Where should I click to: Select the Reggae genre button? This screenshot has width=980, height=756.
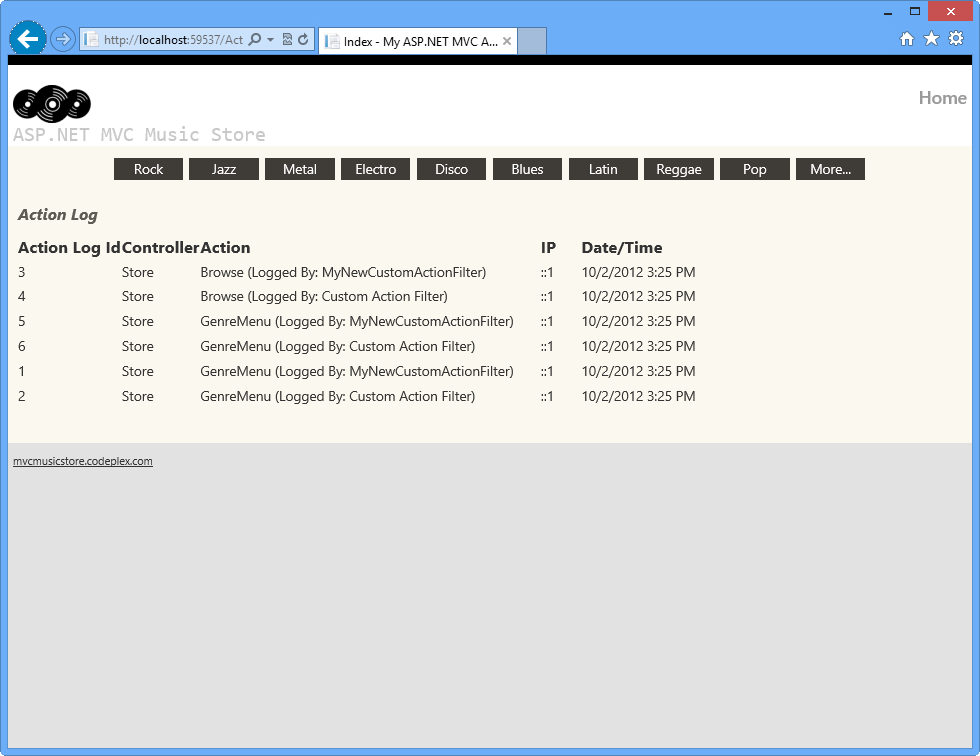[x=679, y=169]
